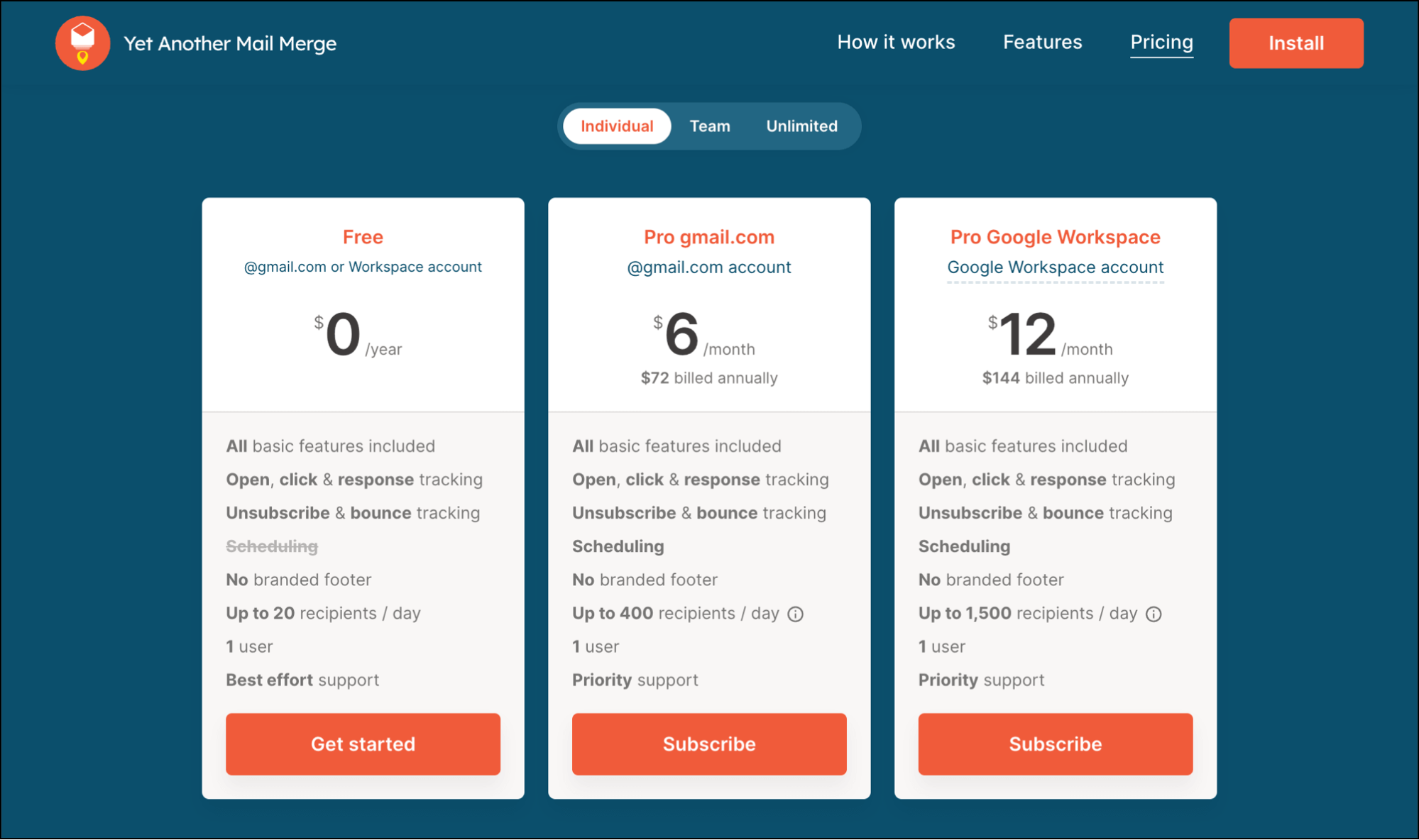
Task: Click the Best effort support text
Action: (x=302, y=680)
